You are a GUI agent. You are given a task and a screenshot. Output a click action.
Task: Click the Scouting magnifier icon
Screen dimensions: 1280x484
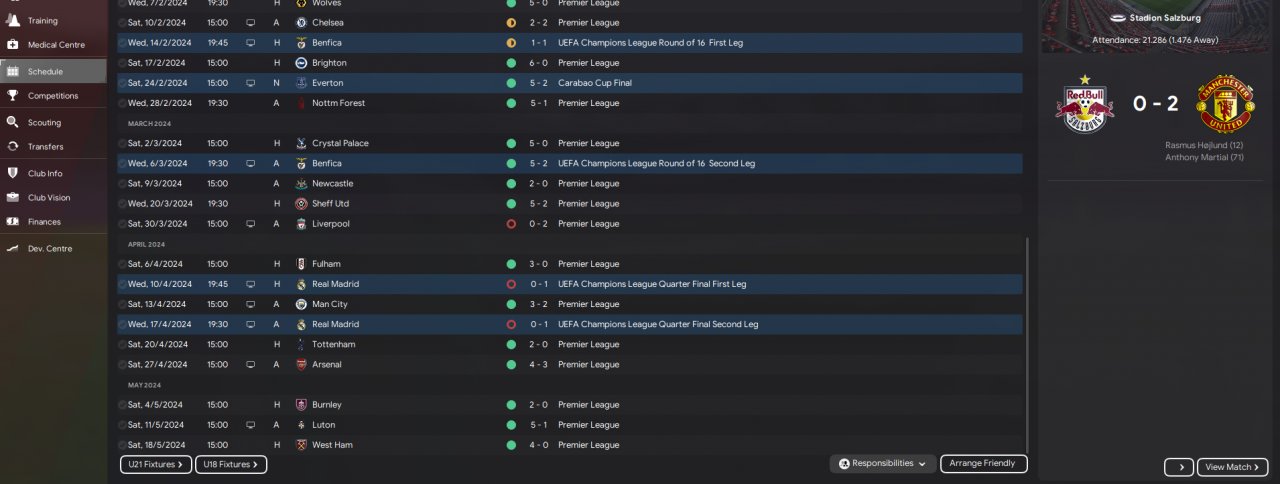pyautogui.click(x=13, y=123)
